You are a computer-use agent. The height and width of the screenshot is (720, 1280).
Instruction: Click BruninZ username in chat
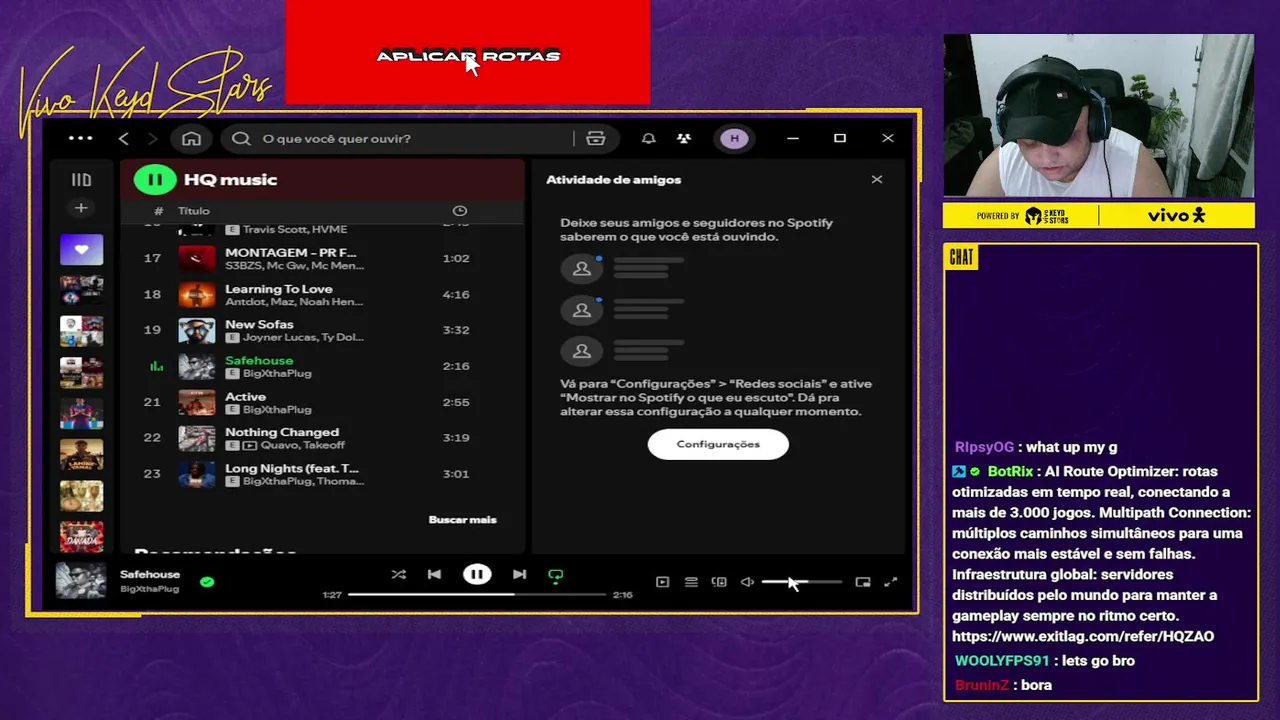click(982, 685)
